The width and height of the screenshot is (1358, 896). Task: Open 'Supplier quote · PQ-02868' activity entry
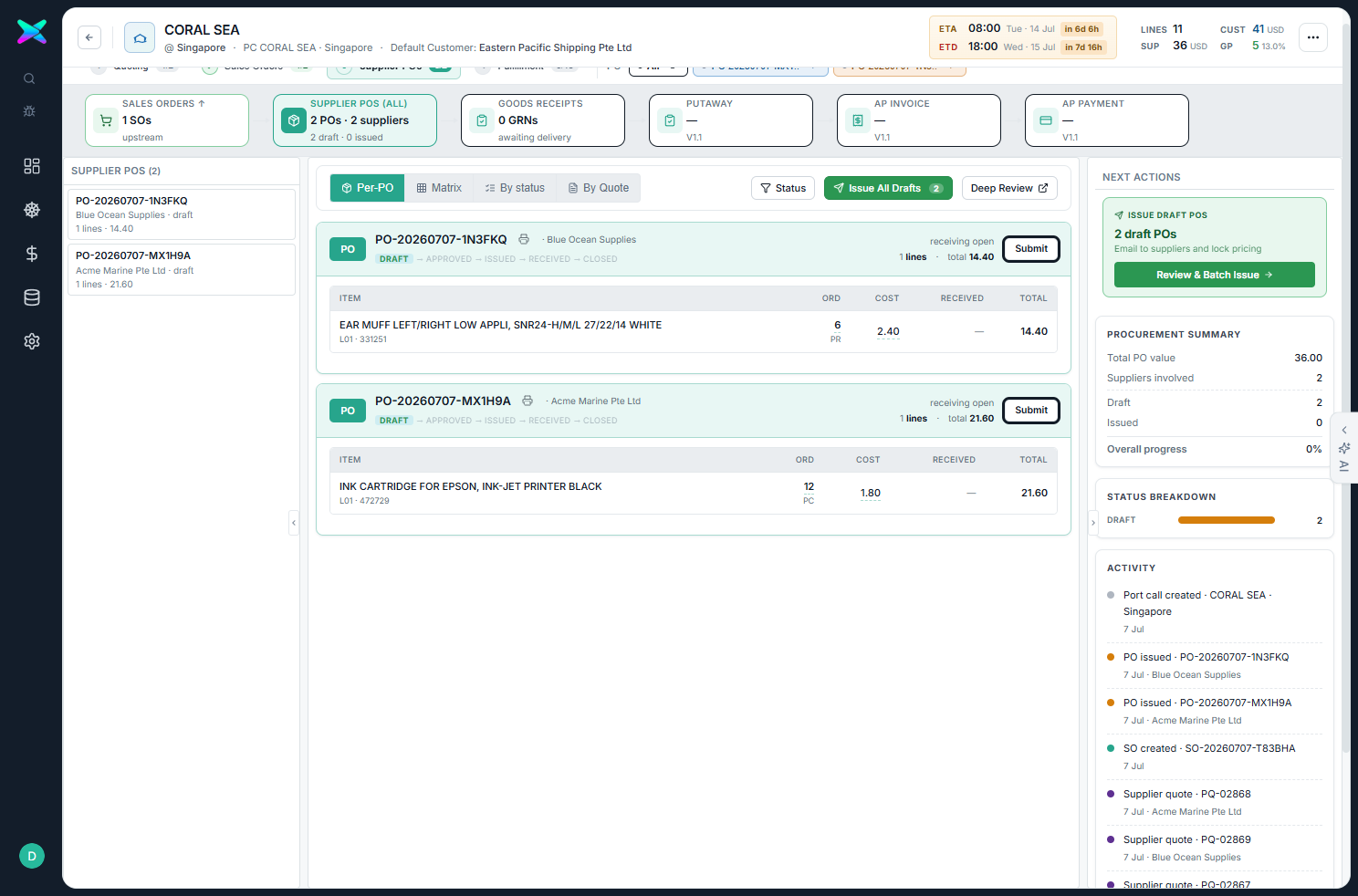[1214, 803]
